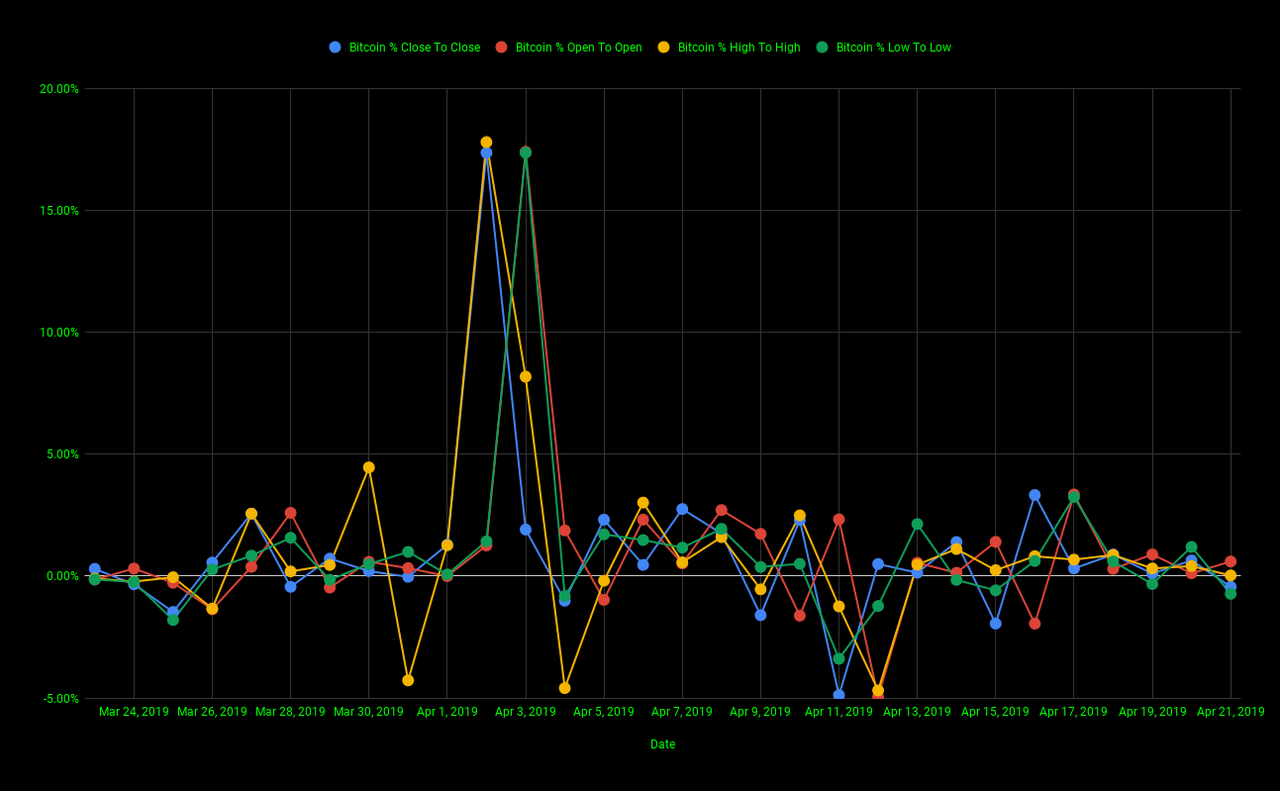
Task: Select the 'Bitcoin % Open To Open' legend label
Action: [579, 47]
